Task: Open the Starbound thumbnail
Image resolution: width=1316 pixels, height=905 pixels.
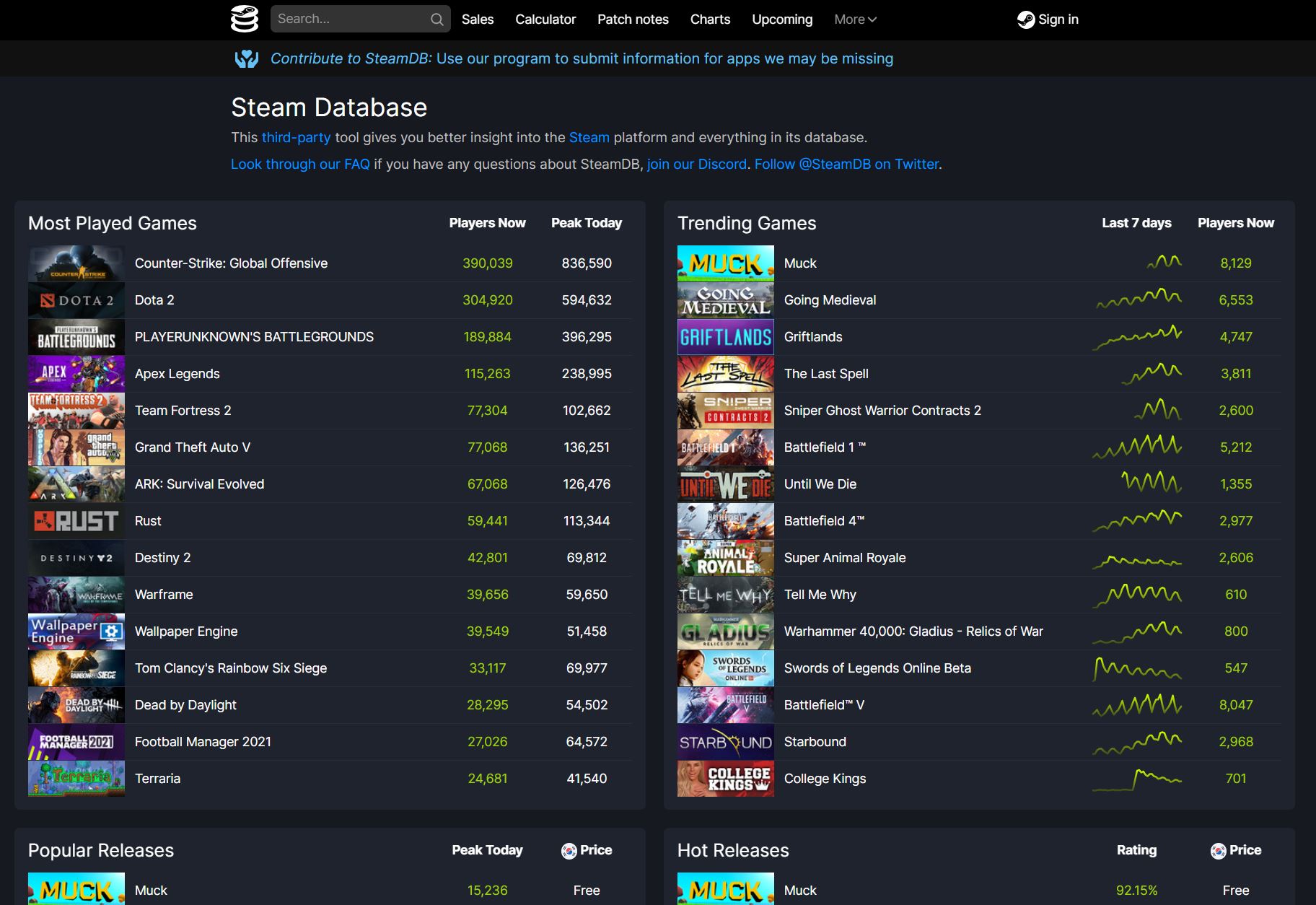Action: 726,742
